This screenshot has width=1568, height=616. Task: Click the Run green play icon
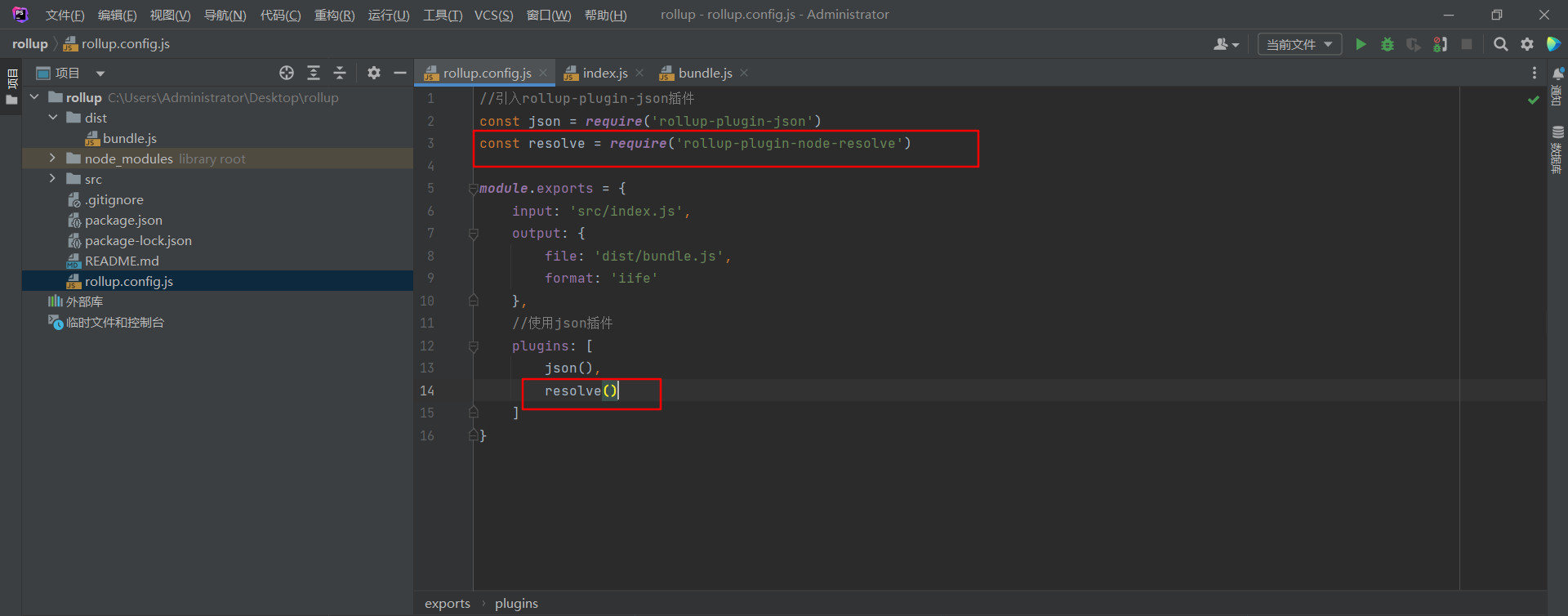pos(1361,44)
